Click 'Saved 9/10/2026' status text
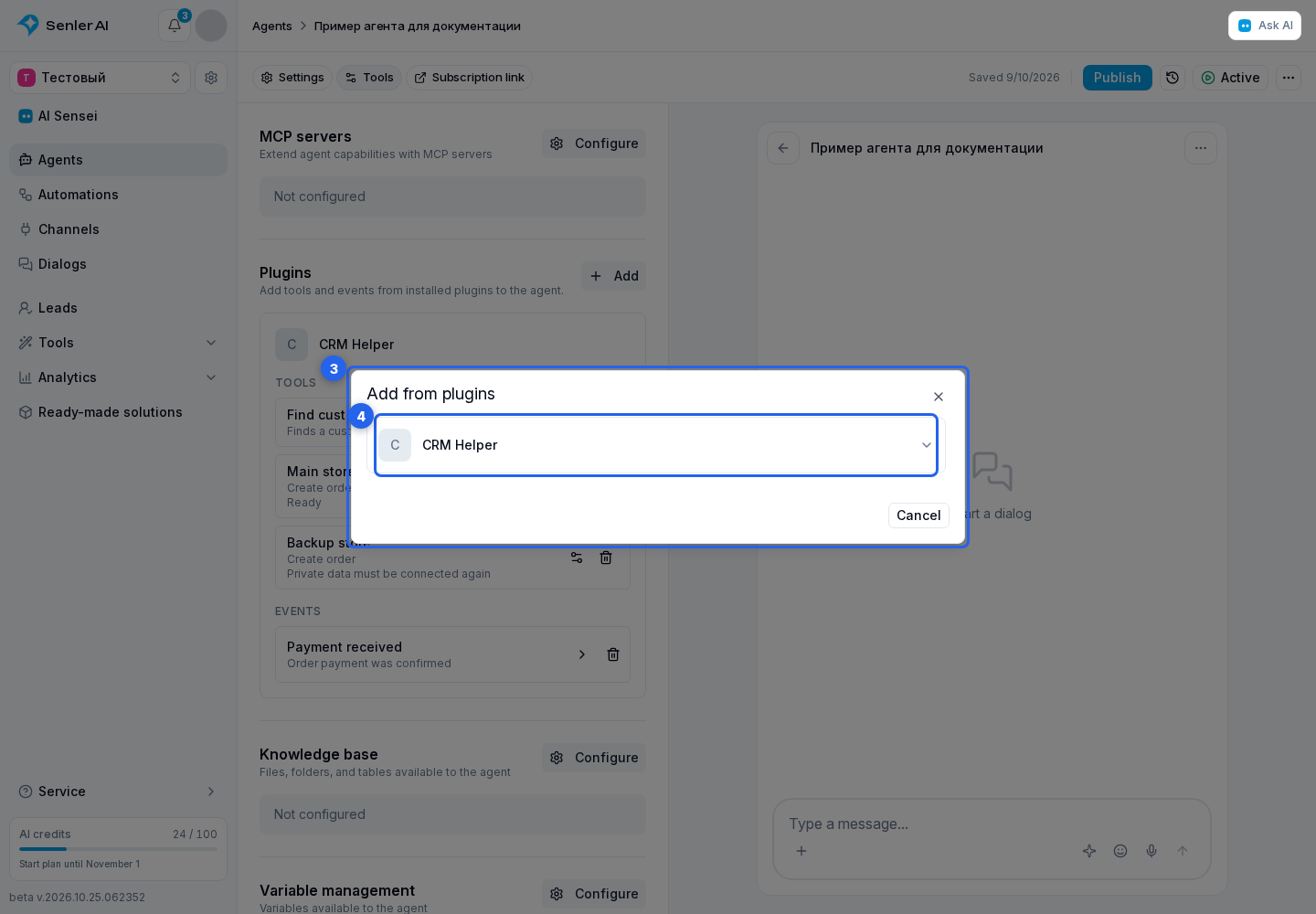This screenshot has width=1316, height=914. click(x=1014, y=78)
